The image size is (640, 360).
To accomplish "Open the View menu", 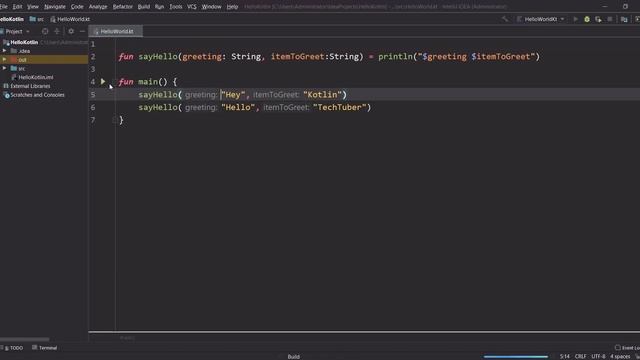I will [33, 7].
